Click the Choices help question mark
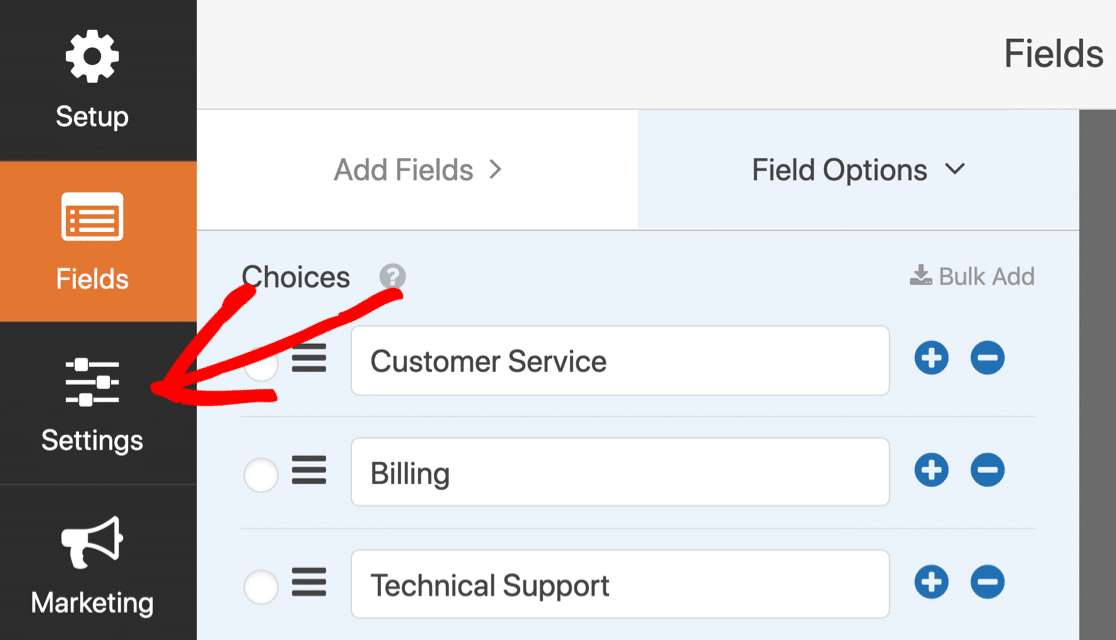The height and width of the screenshot is (640, 1116). 392,276
